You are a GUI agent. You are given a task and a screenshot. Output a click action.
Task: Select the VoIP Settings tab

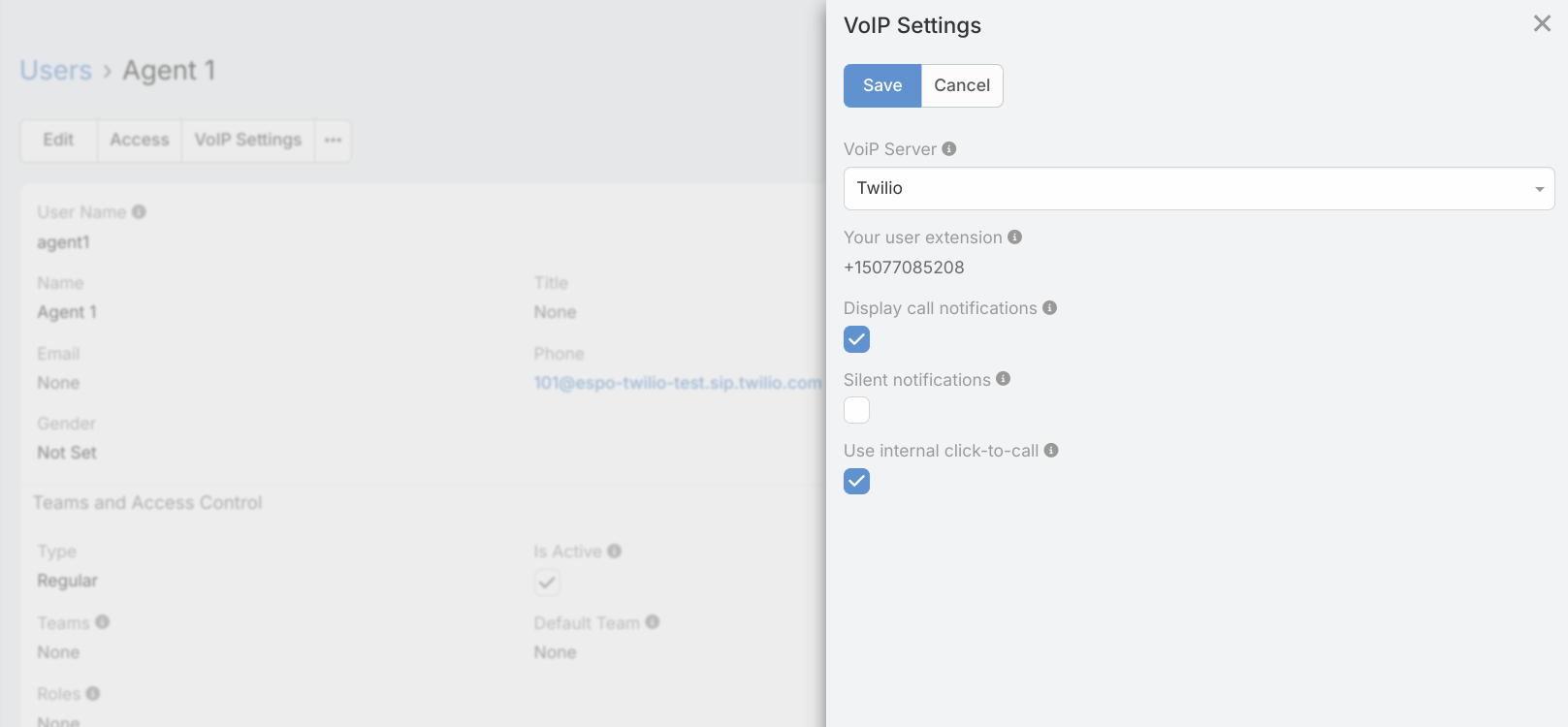click(247, 140)
